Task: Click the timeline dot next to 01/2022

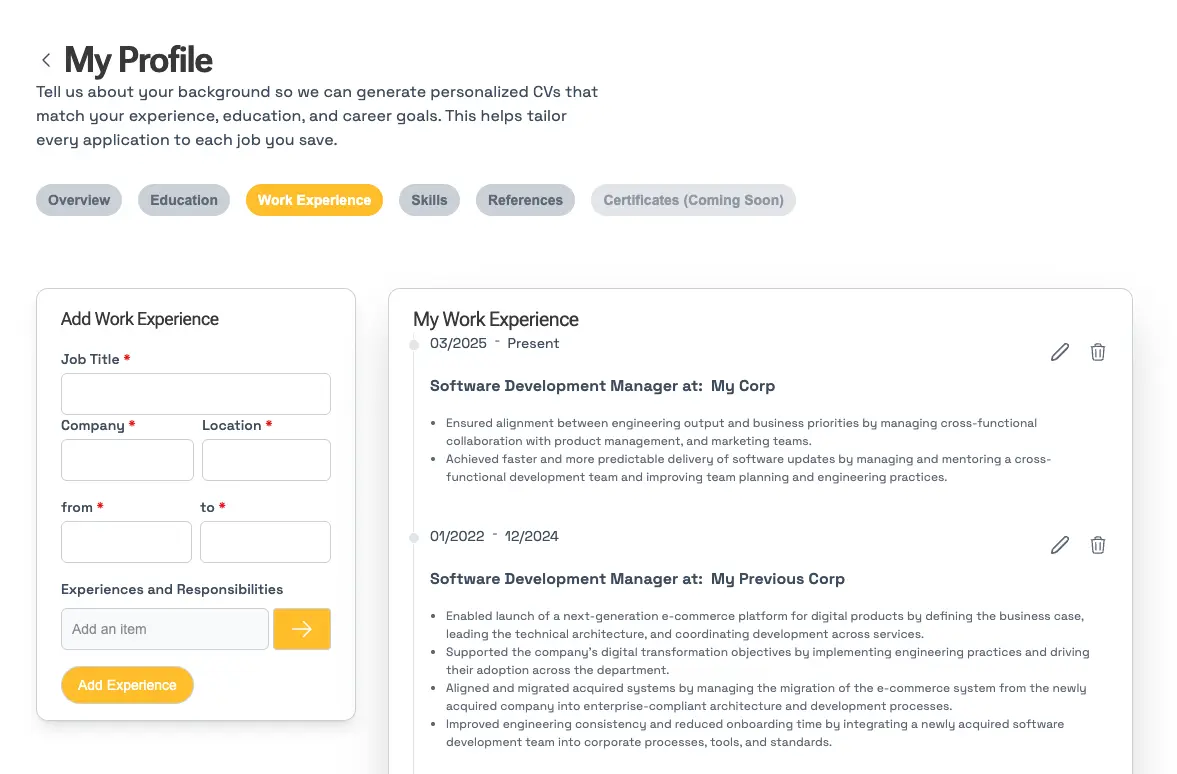Action: point(414,538)
